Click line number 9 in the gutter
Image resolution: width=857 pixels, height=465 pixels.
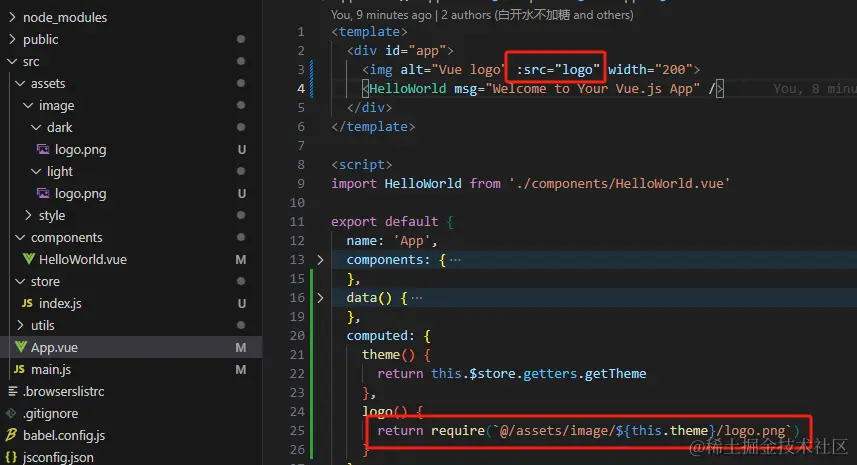[301, 184]
